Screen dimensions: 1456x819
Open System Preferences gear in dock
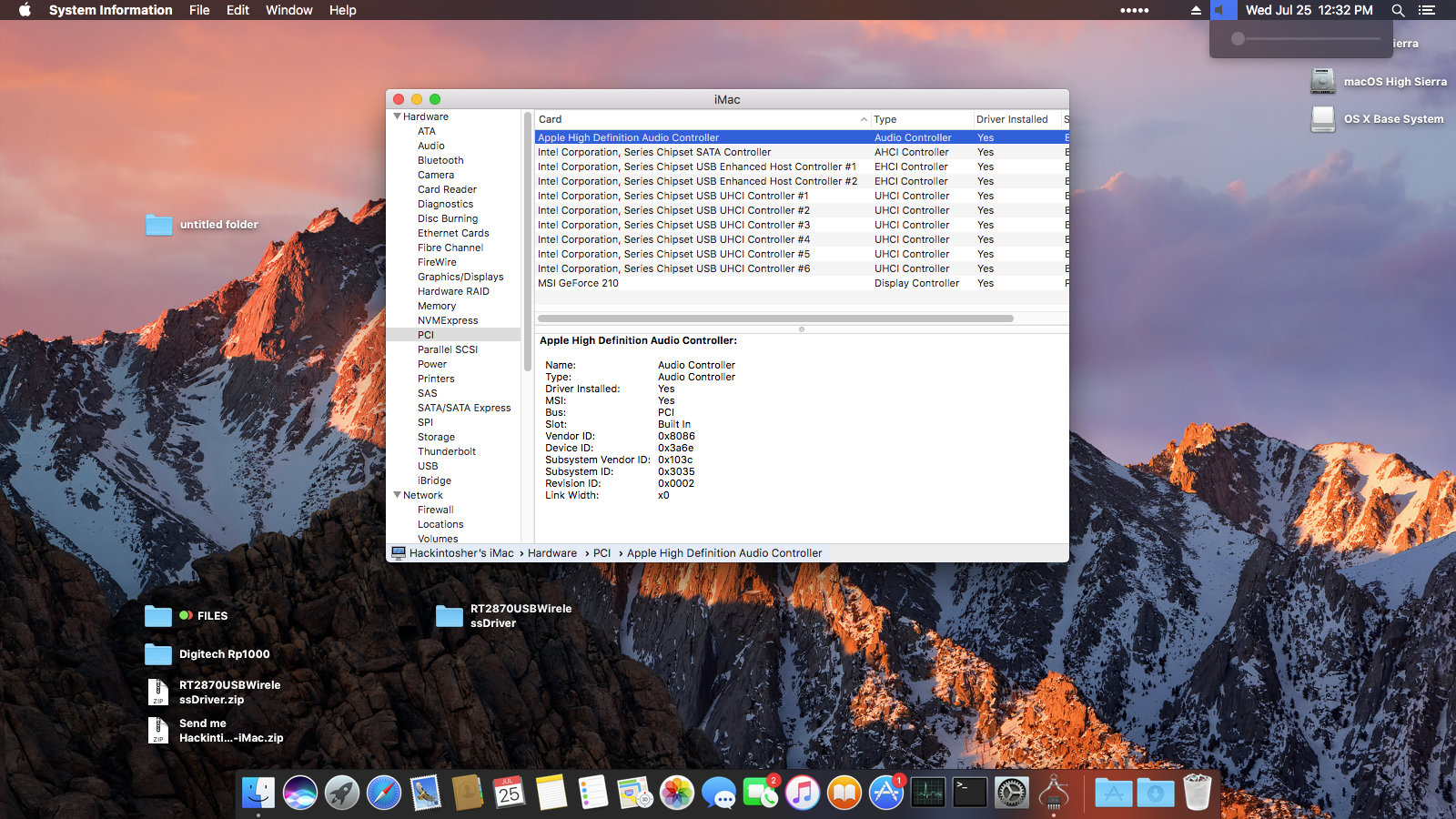click(1012, 793)
